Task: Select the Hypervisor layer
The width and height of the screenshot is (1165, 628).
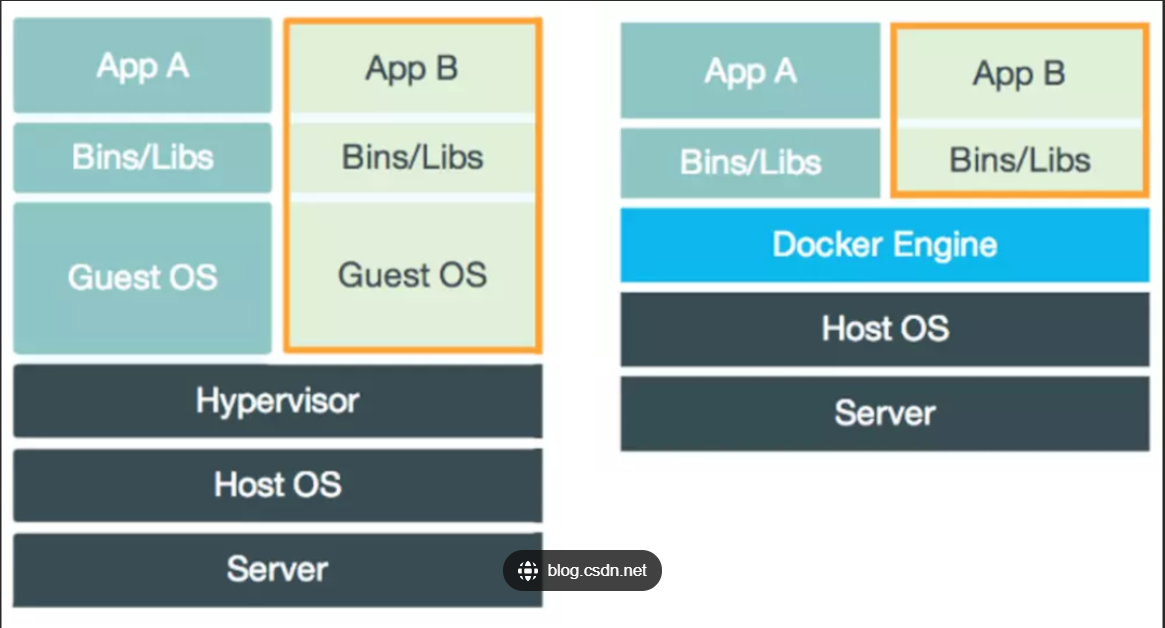Action: pyautogui.click(x=278, y=401)
